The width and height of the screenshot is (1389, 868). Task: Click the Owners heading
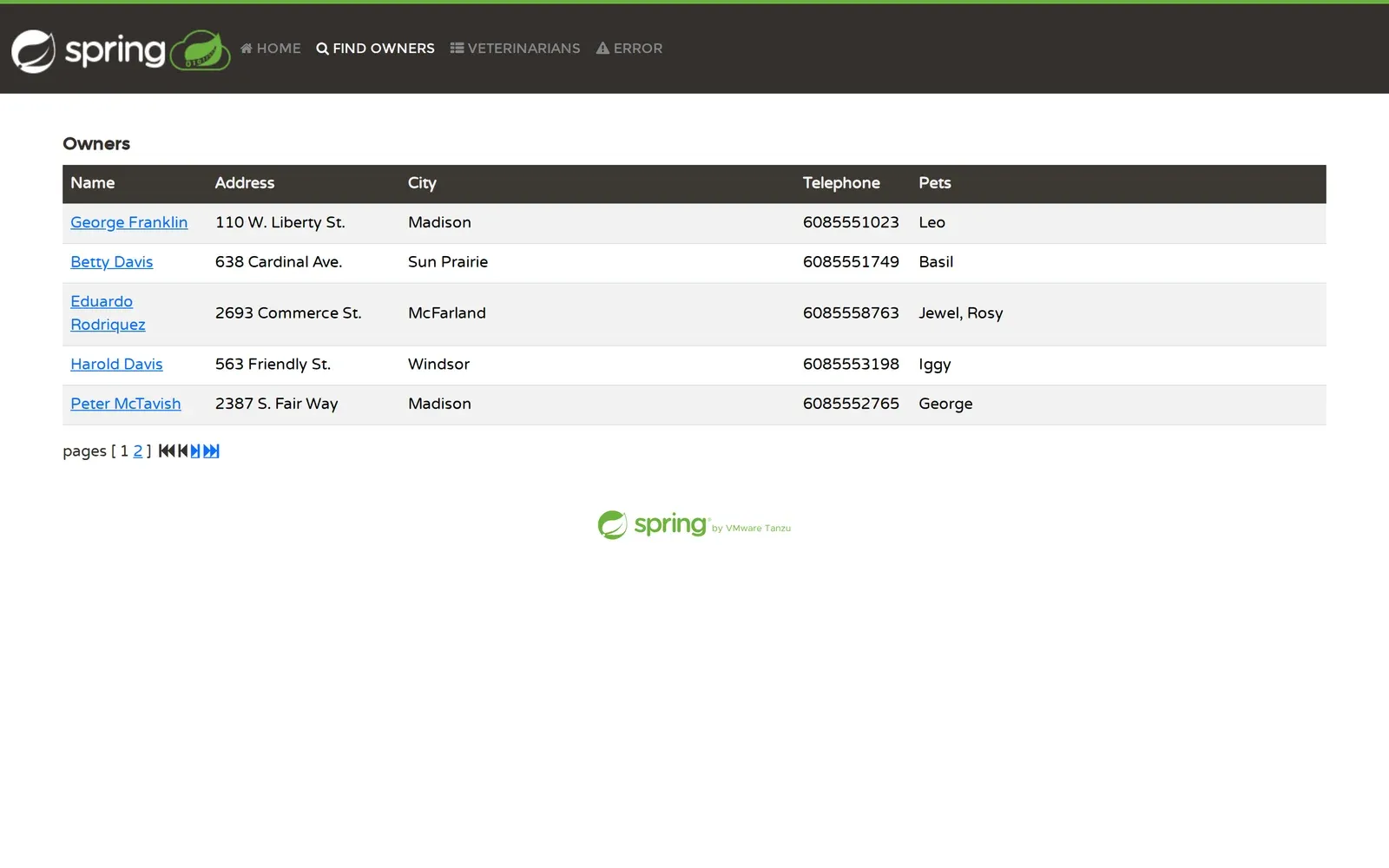click(x=96, y=144)
